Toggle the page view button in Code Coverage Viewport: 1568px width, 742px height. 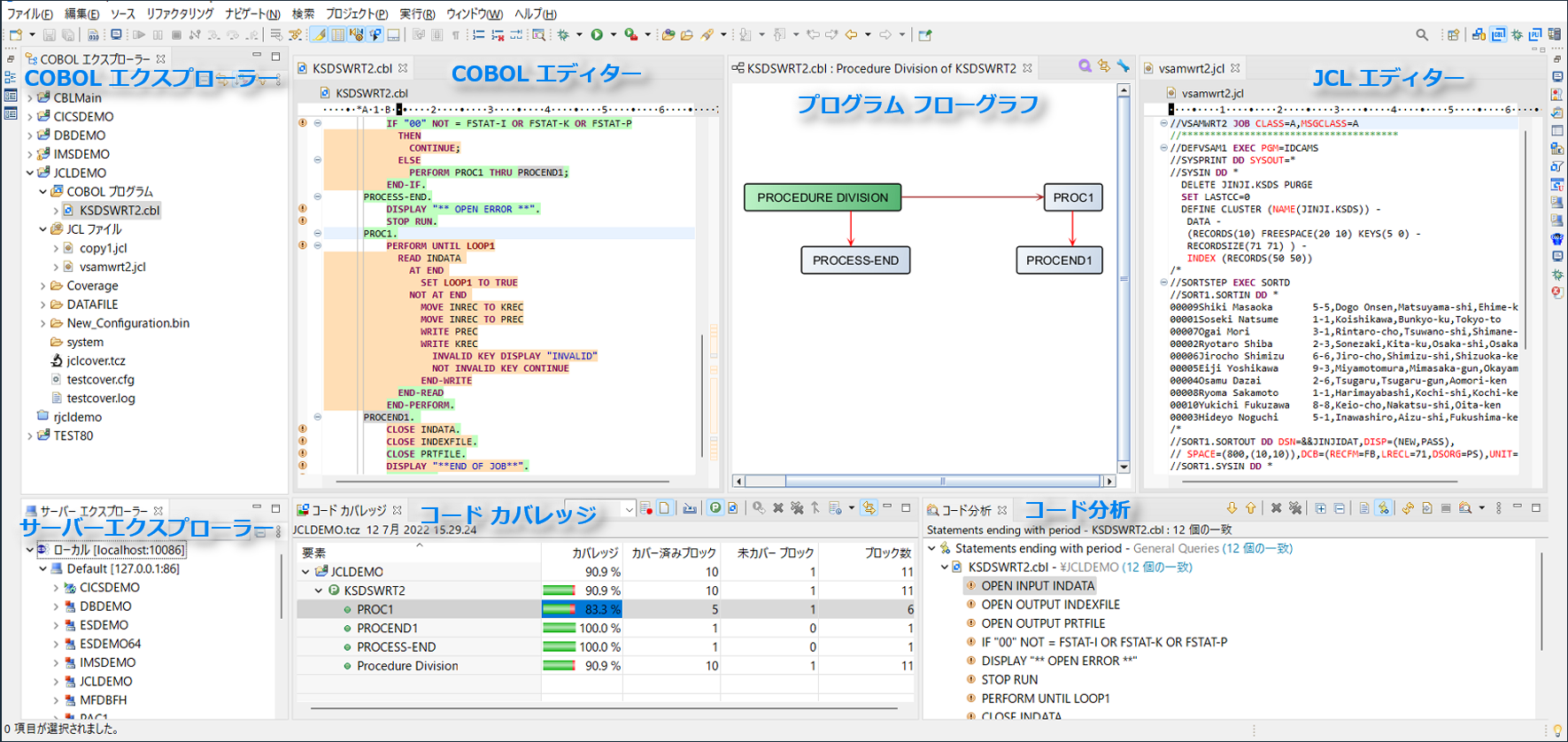[x=665, y=508]
